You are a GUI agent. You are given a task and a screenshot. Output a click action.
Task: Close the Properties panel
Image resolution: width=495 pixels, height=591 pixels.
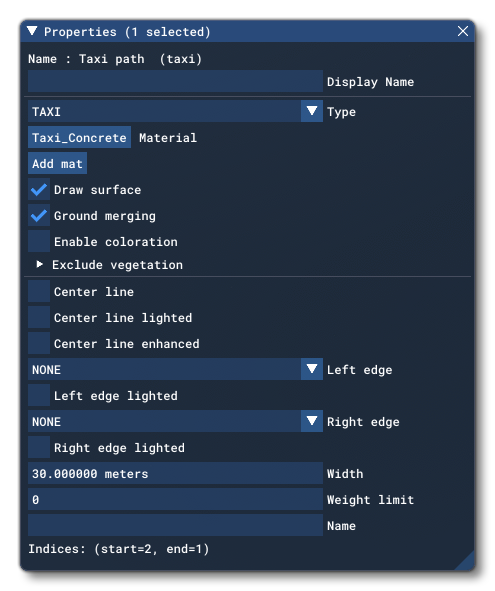tap(463, 31)
